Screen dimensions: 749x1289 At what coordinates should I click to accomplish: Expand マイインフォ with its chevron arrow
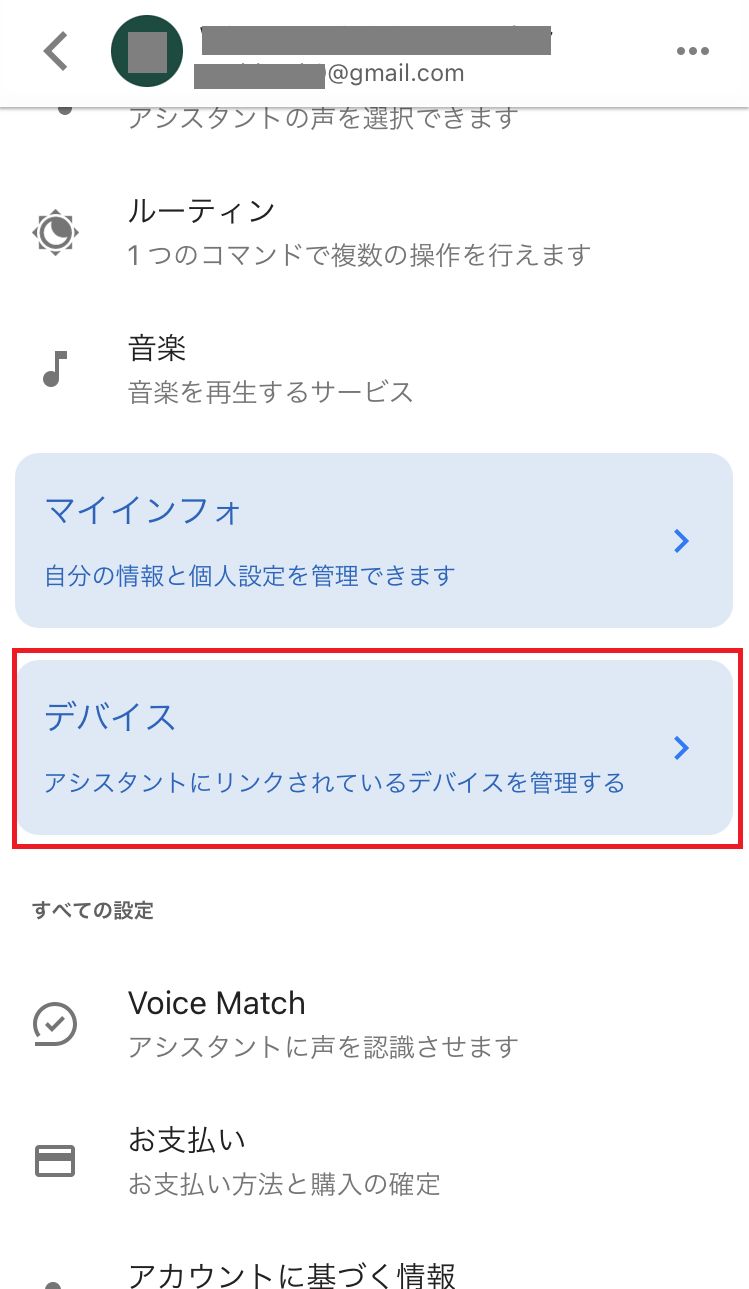click(x=681, y=541)
